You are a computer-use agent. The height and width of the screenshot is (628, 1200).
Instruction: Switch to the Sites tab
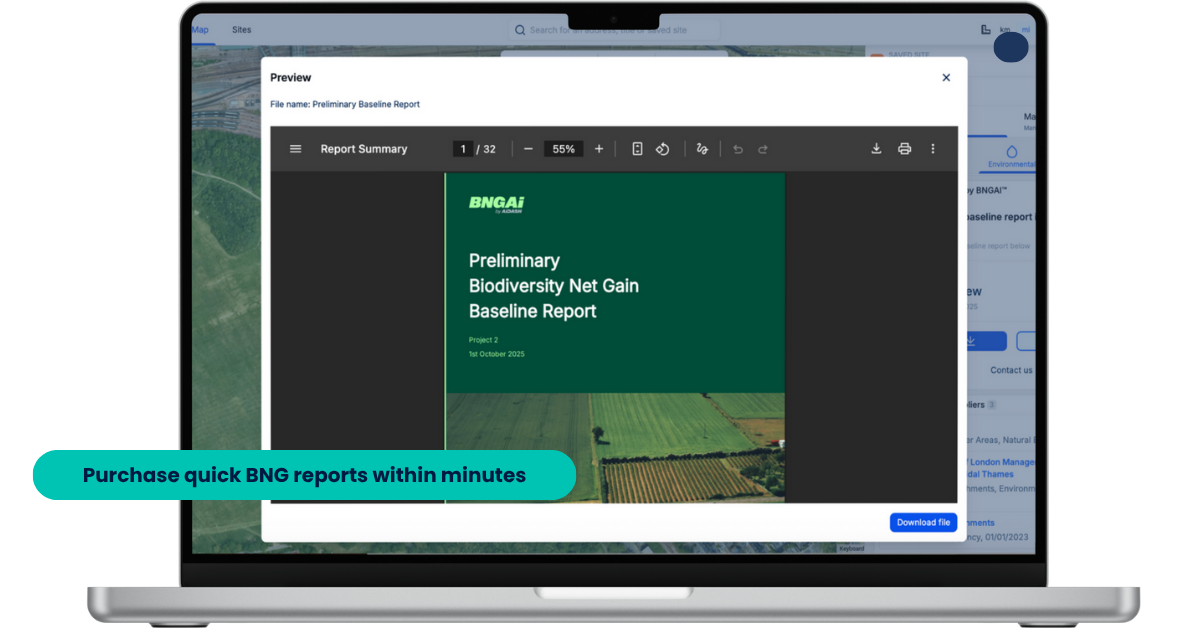click(242, 30)
